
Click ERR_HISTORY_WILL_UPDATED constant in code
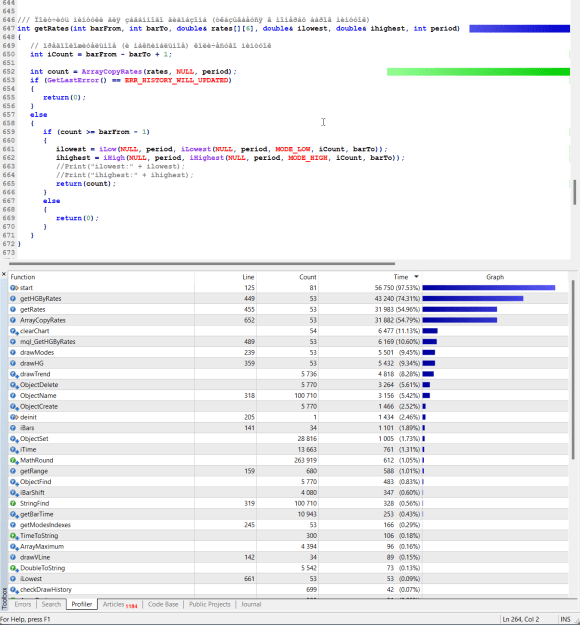[x=177, y=80]
